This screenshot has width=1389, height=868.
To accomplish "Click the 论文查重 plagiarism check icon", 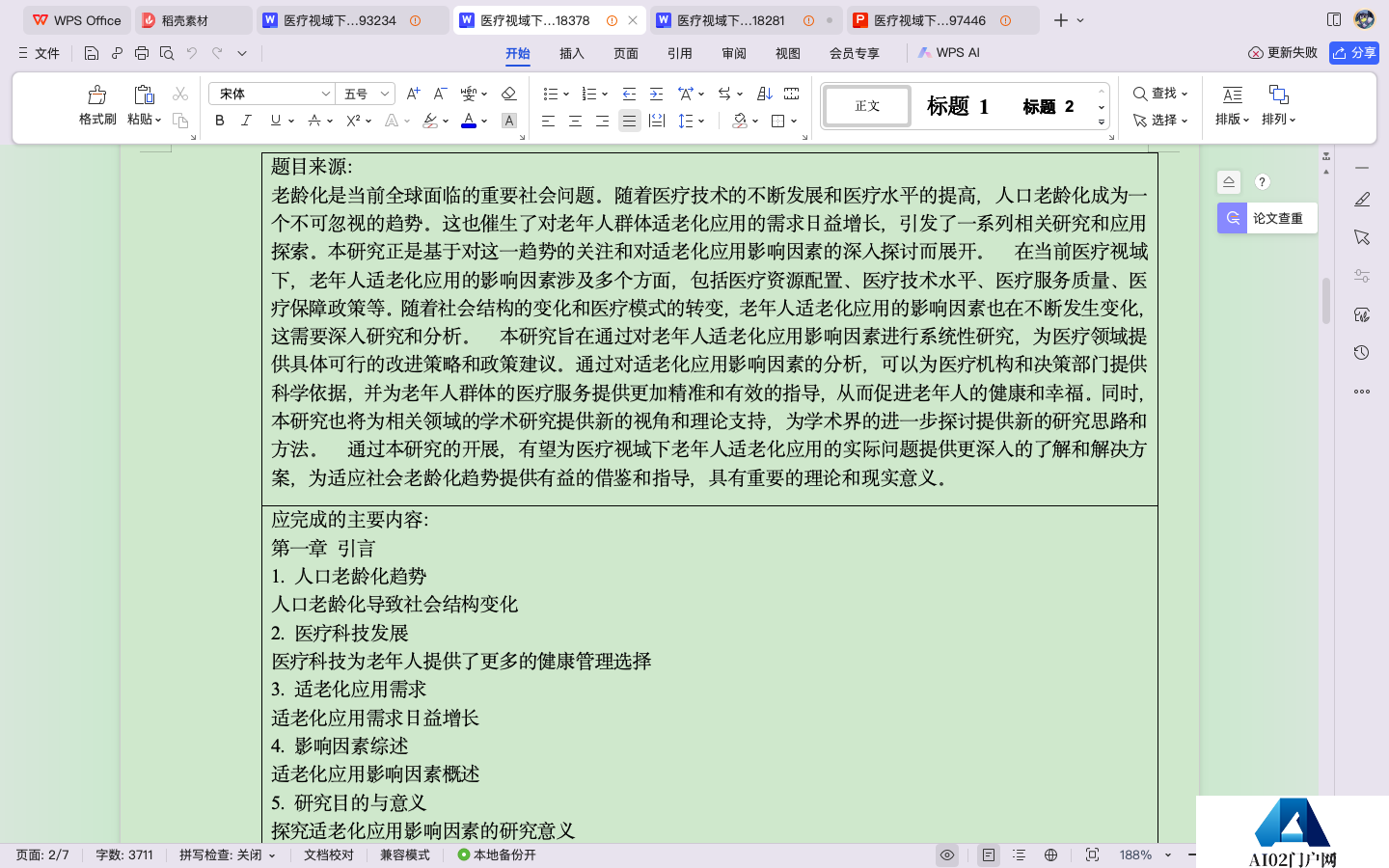I will pos(1233,218).
